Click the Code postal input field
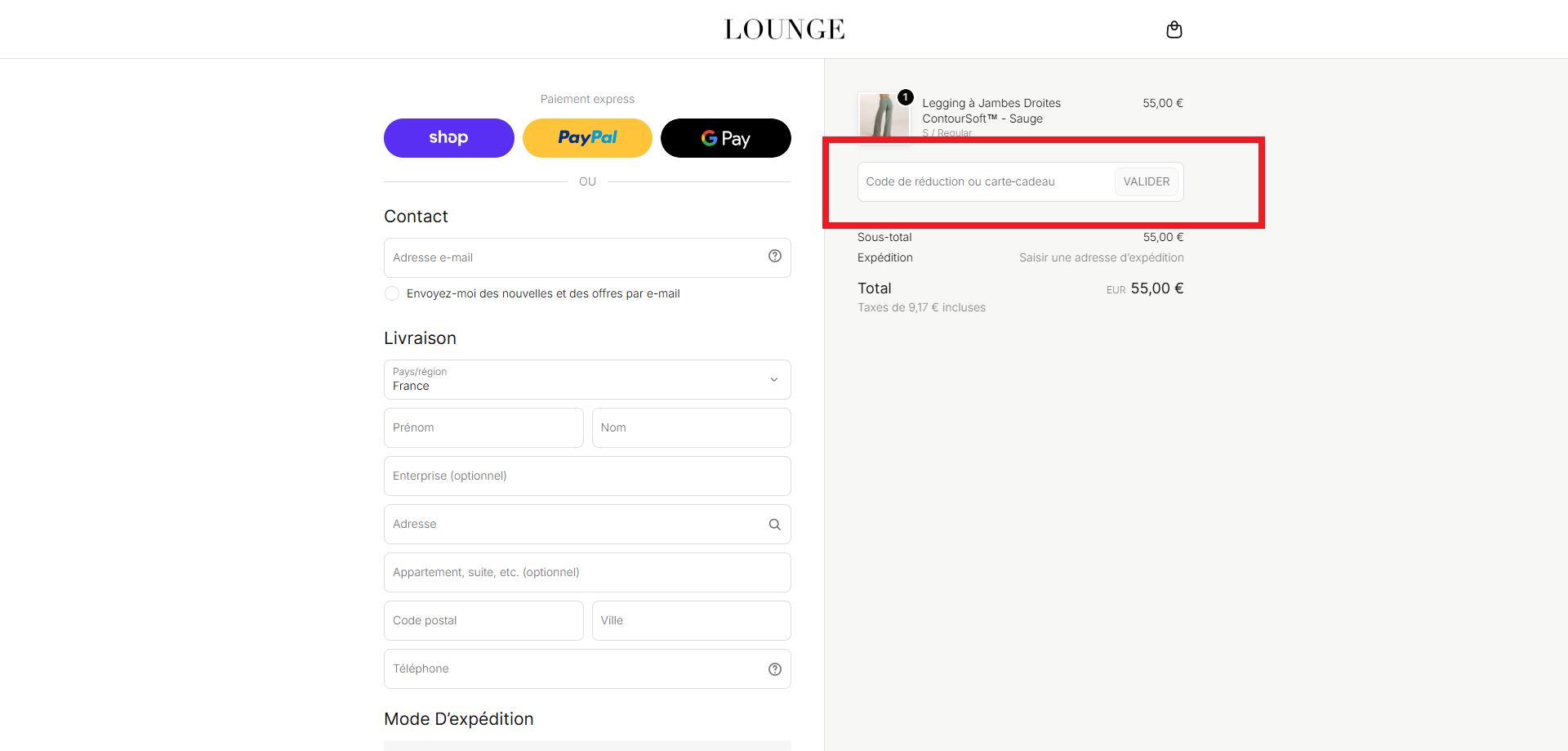1568x751 pixels. pyautogui.click(x=483, y=621)
